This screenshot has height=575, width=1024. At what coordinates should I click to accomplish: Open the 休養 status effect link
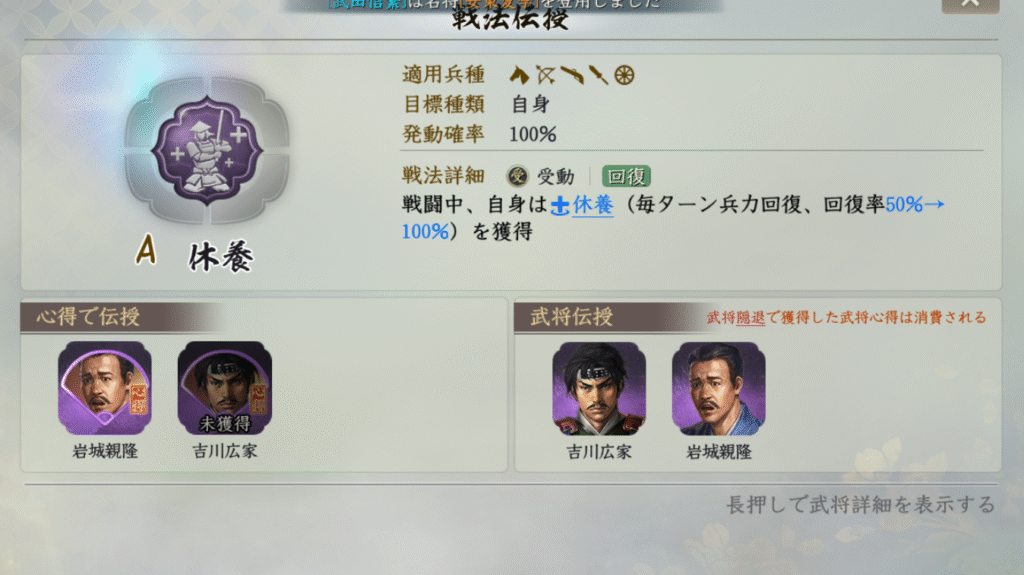point(593,205)
